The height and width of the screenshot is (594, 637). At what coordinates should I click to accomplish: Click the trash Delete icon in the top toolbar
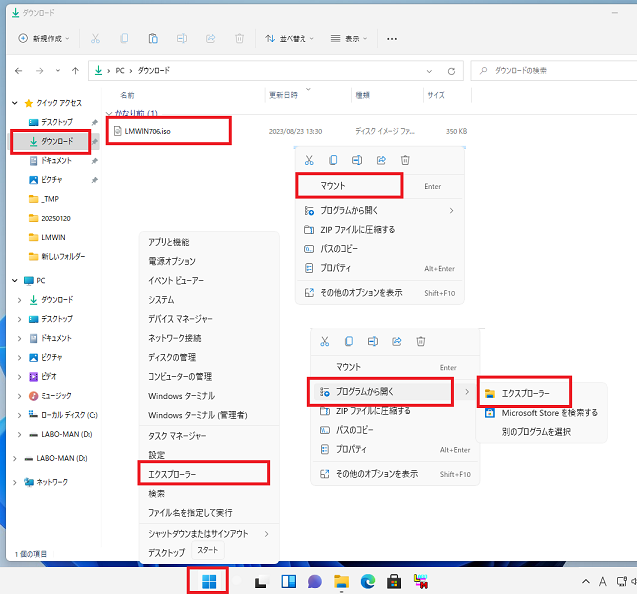(x=239, y=39)
